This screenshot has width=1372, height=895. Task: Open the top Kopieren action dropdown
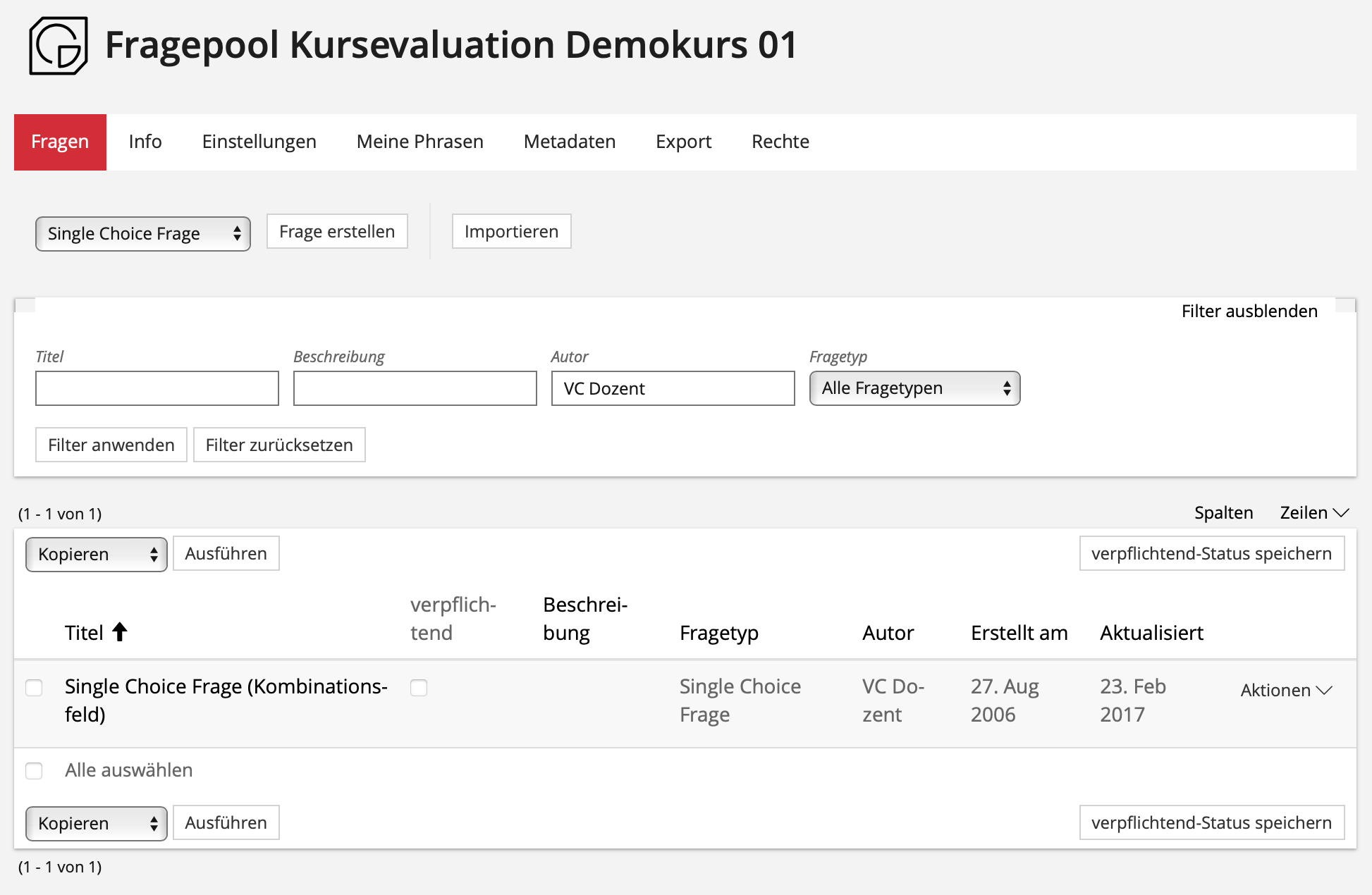97,555
